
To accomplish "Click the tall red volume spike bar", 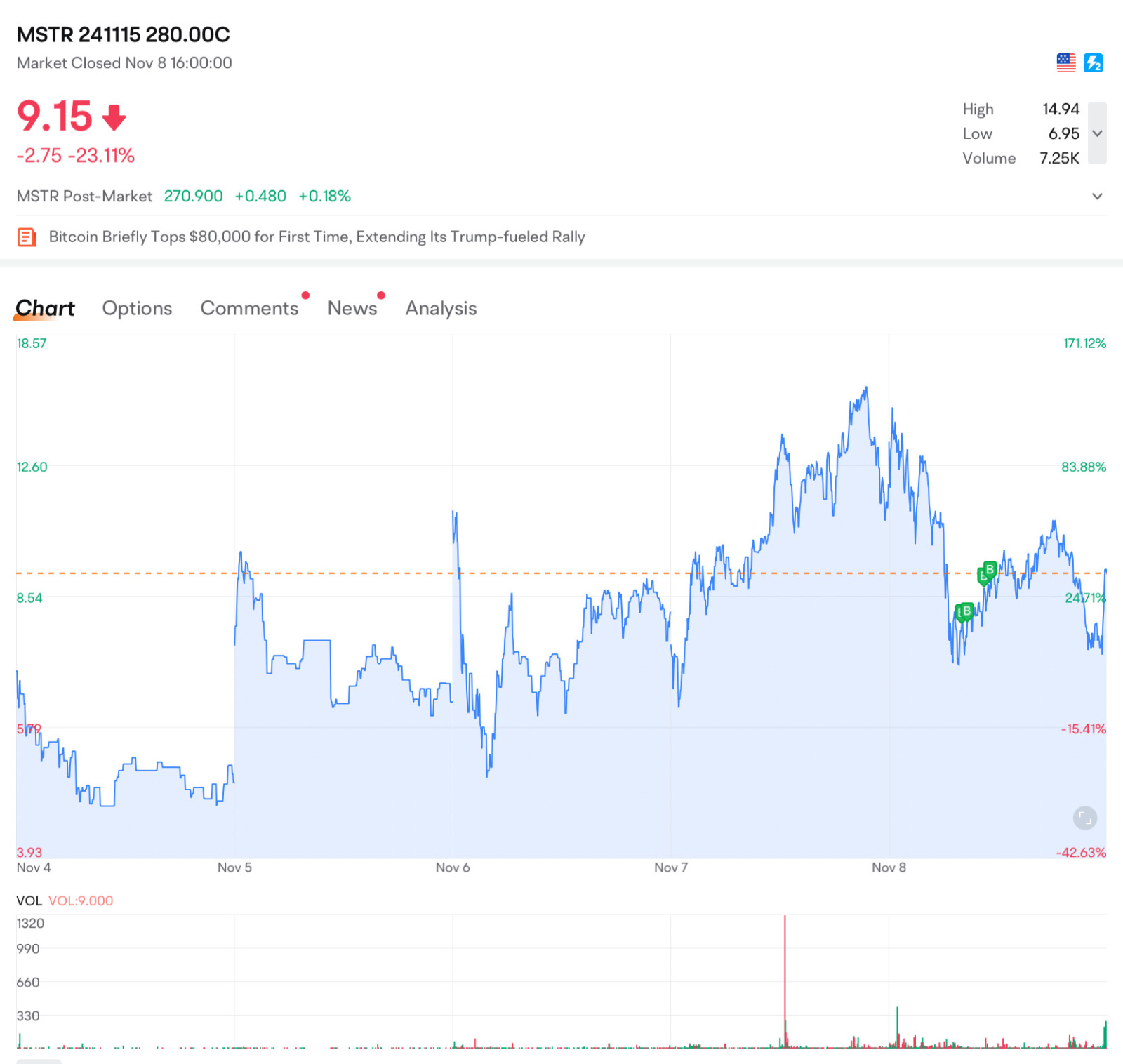I will coord(785,981).
